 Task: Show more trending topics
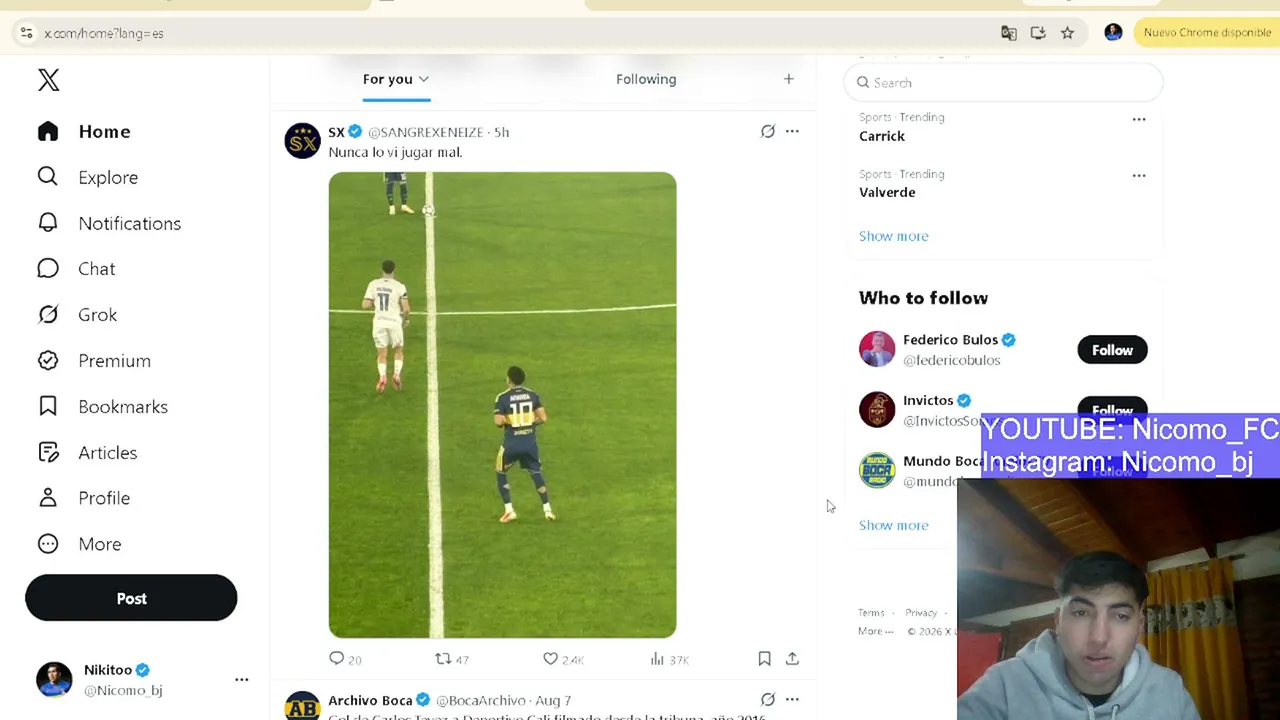coord(894,236)
